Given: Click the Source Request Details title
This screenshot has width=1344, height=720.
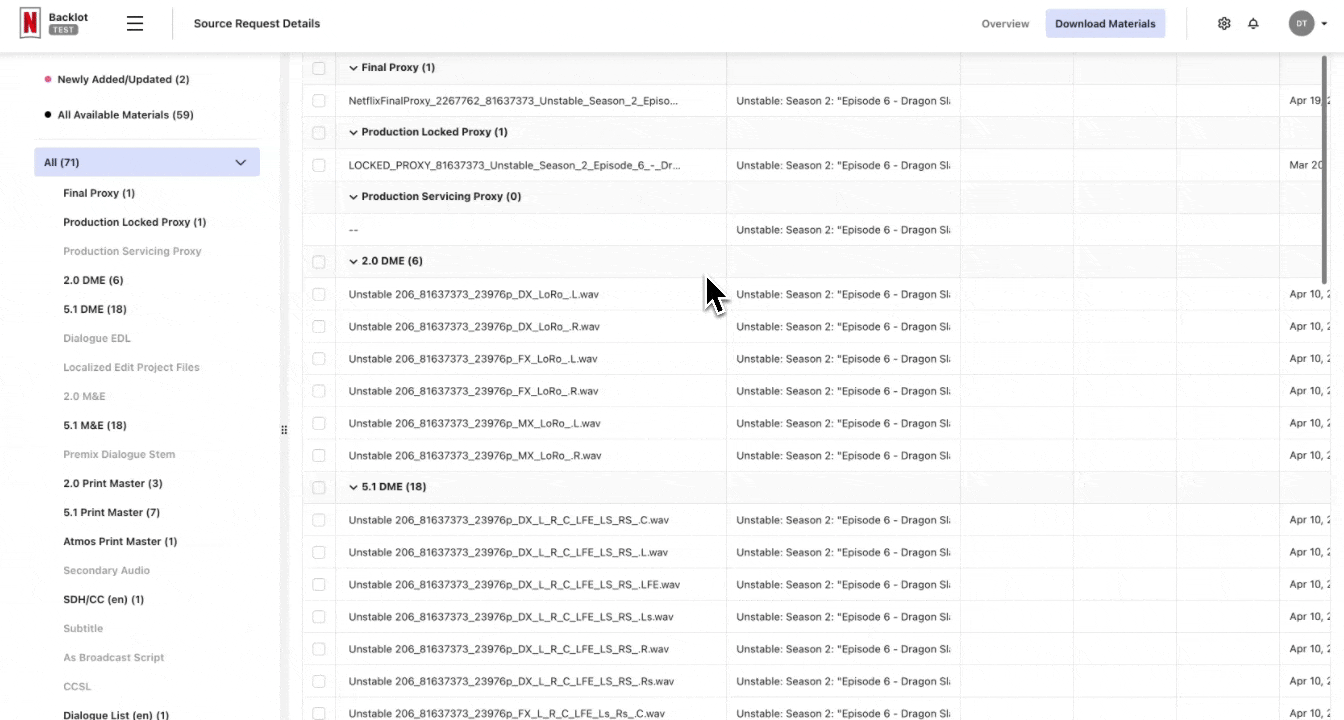Looking at the screenshot, I should 257,23.
